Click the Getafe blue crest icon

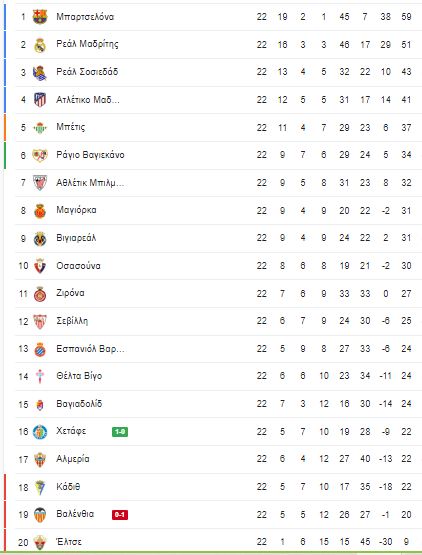(x=40, y=432)
